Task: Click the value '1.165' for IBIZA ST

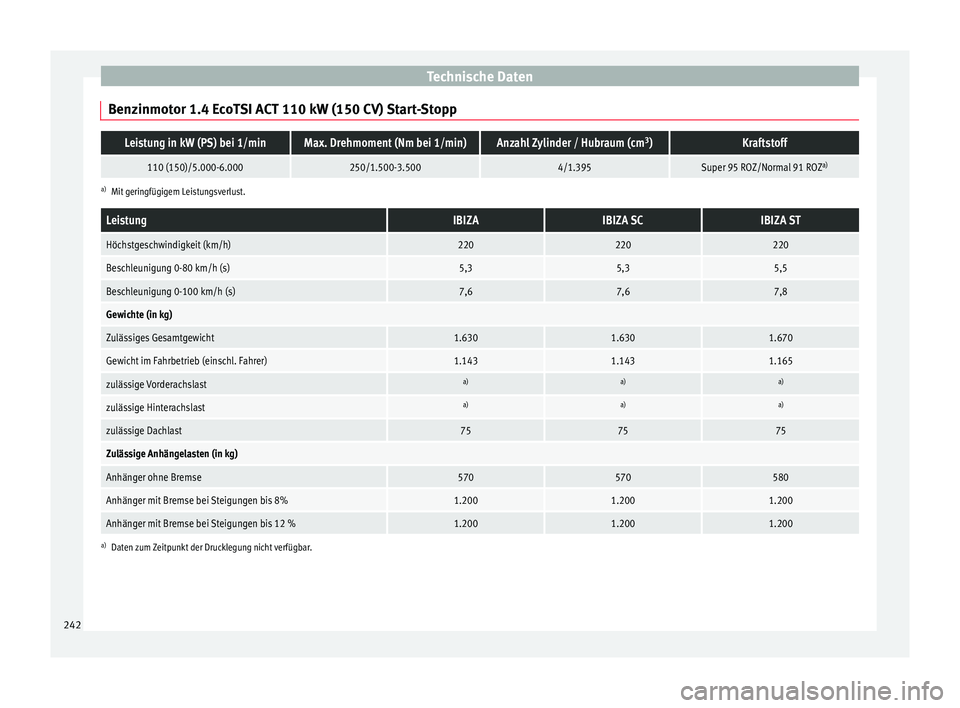Action: pos(781,361)
